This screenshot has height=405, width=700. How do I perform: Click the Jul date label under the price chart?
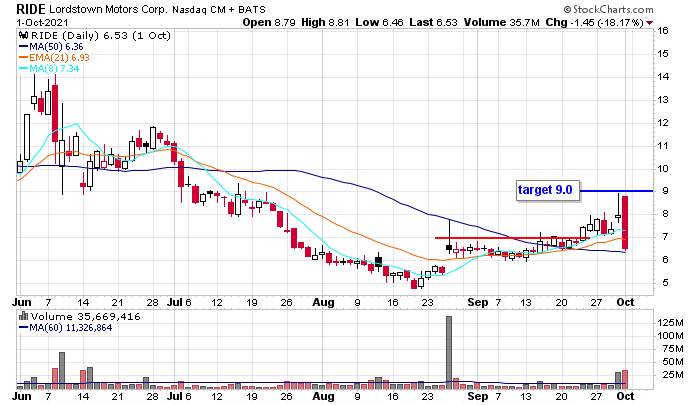(174, 302)
